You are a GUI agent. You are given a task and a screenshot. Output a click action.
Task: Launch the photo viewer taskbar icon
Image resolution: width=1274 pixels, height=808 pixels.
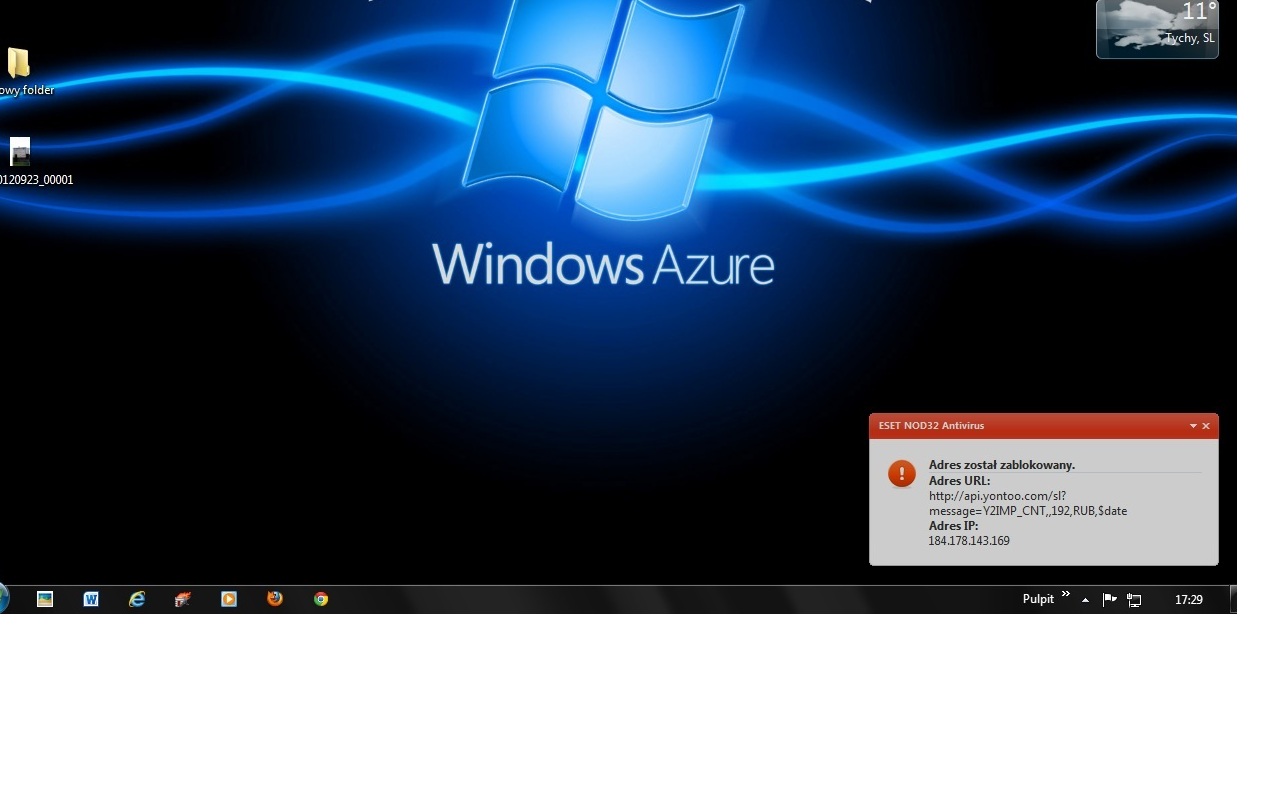[45, 599]
